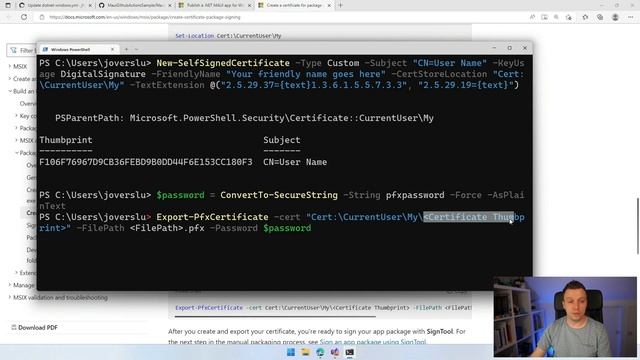This screenshot has height=360, width=640.
Task: Click the filter icon in the docs sidebar
Action: [13, 50]
